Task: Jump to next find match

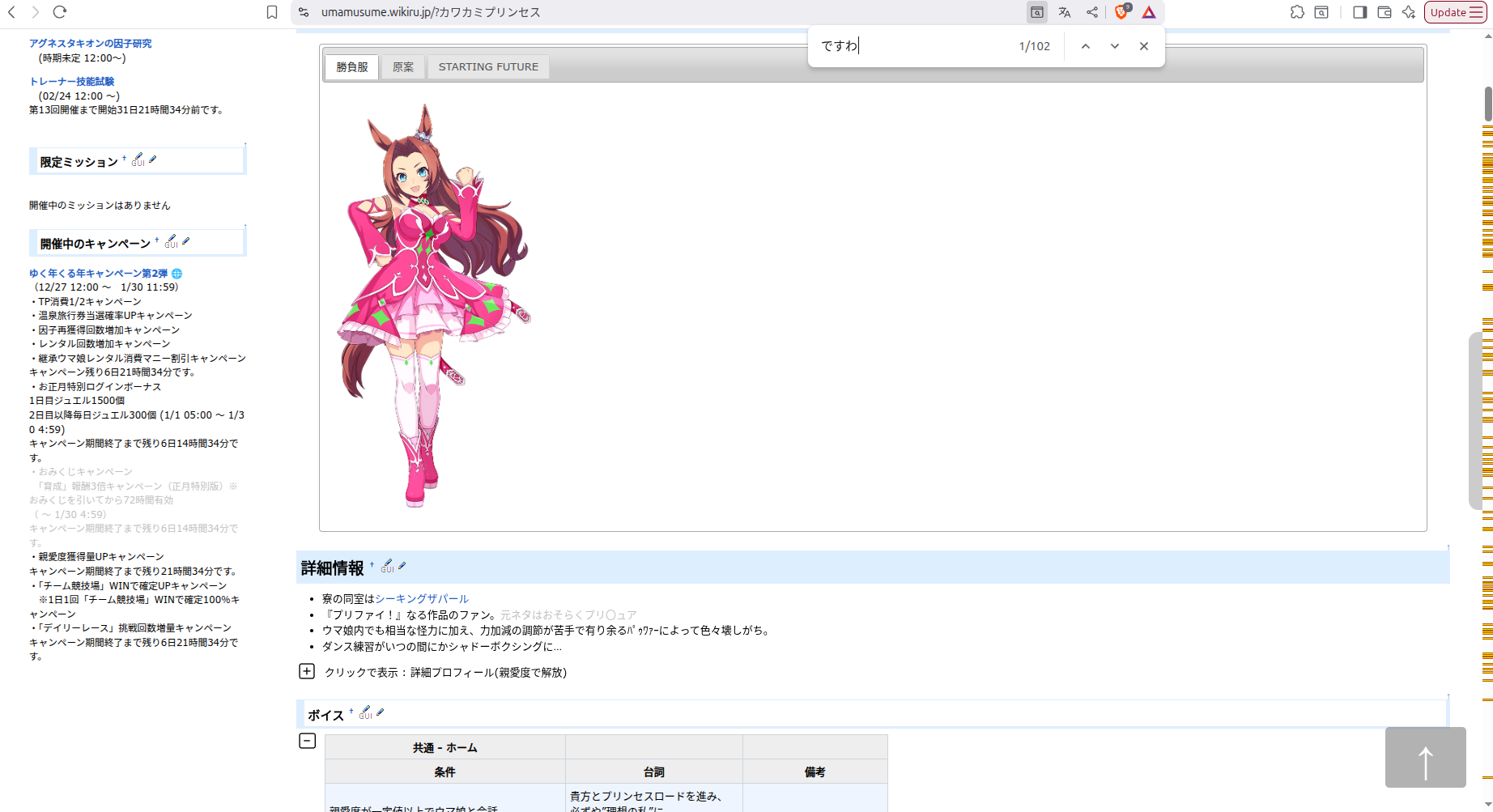Action: 1115,46
